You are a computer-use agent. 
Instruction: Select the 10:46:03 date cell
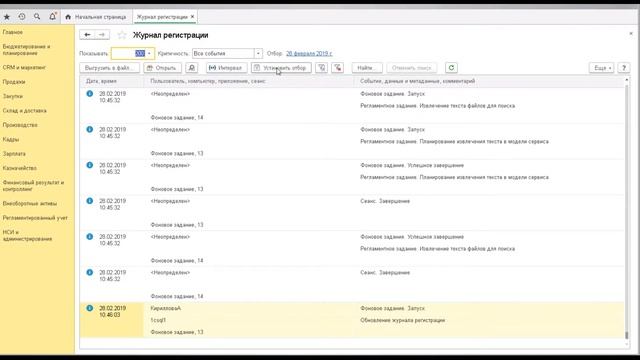(113, 311)
